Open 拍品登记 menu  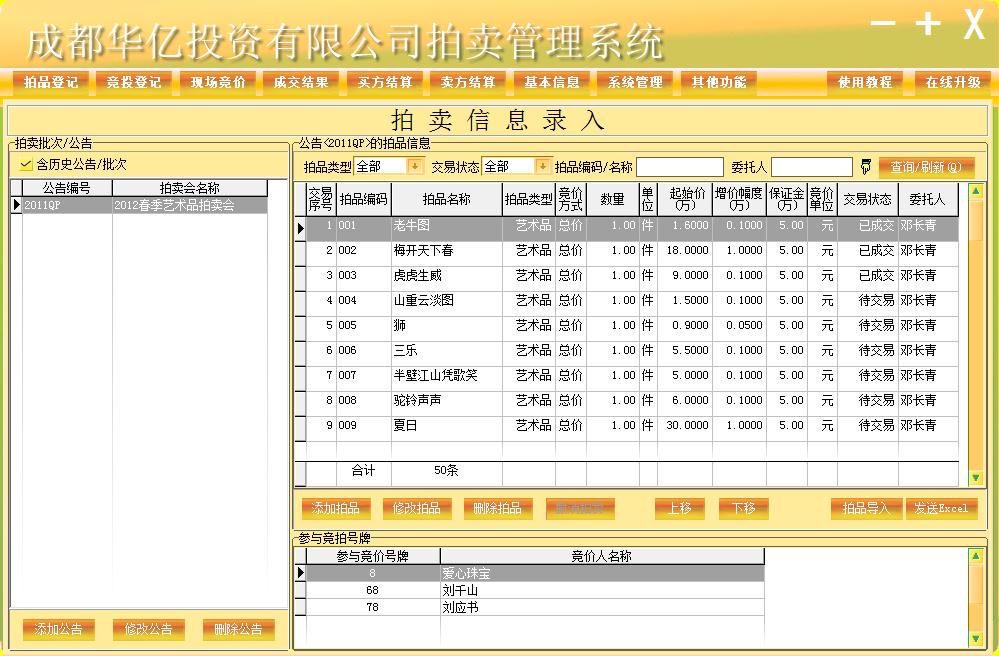click(x=51, y=82)
